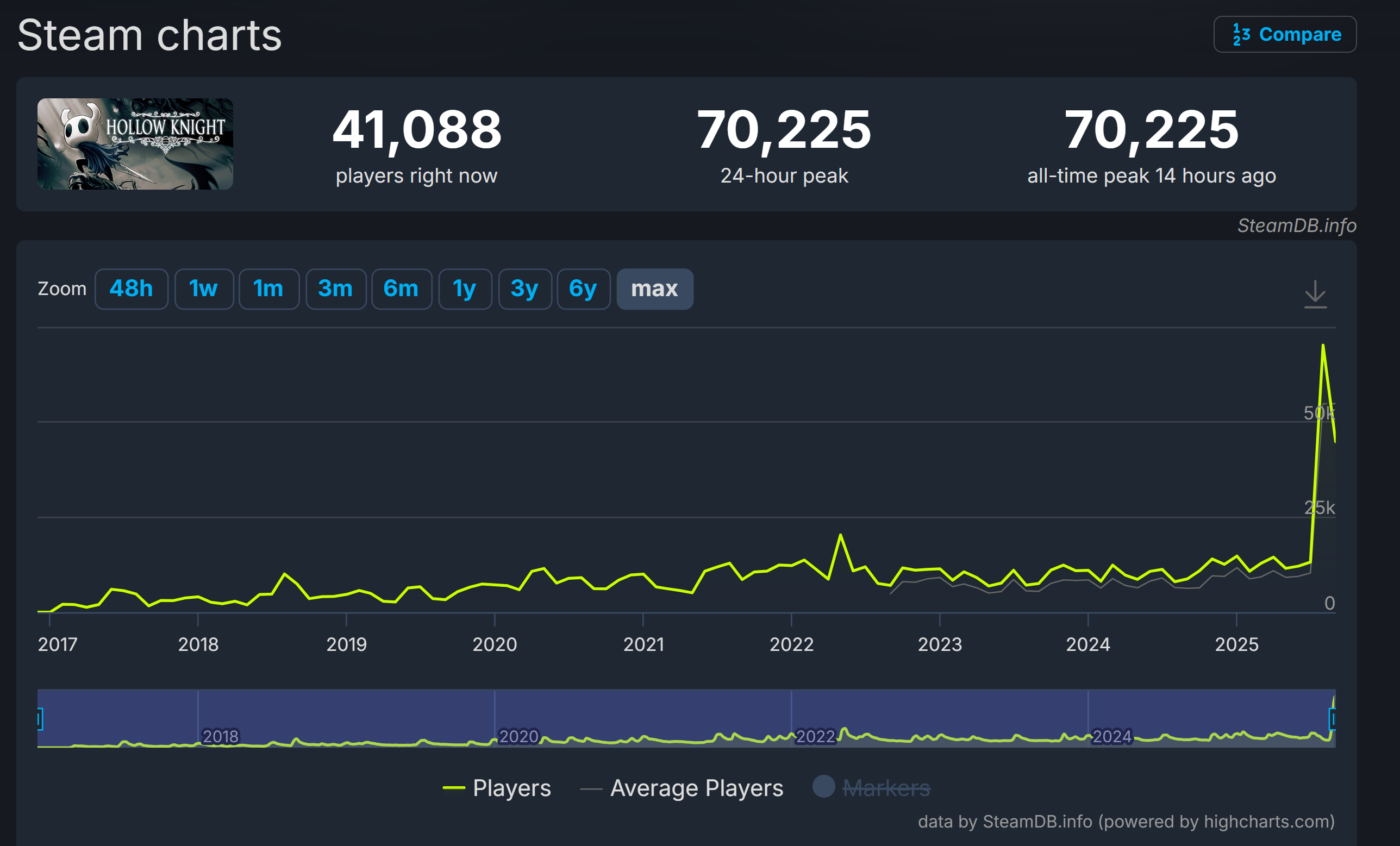Set chart zoom to 6m

point(401,289)
